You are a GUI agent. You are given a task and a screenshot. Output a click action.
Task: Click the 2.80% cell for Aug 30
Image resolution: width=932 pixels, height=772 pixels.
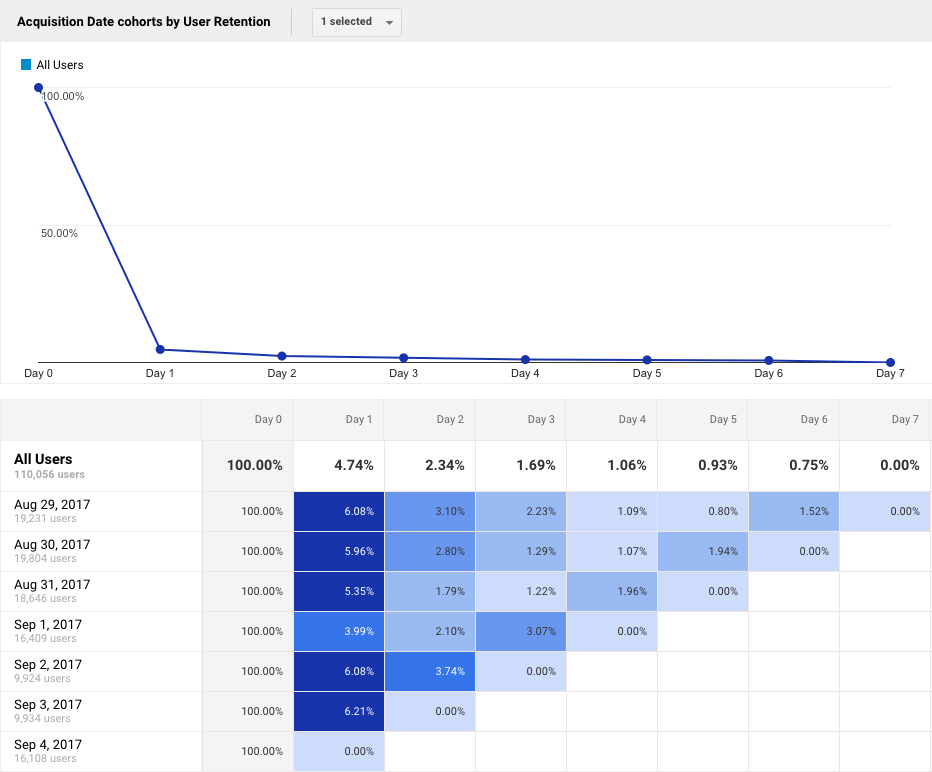click(430, 552)
